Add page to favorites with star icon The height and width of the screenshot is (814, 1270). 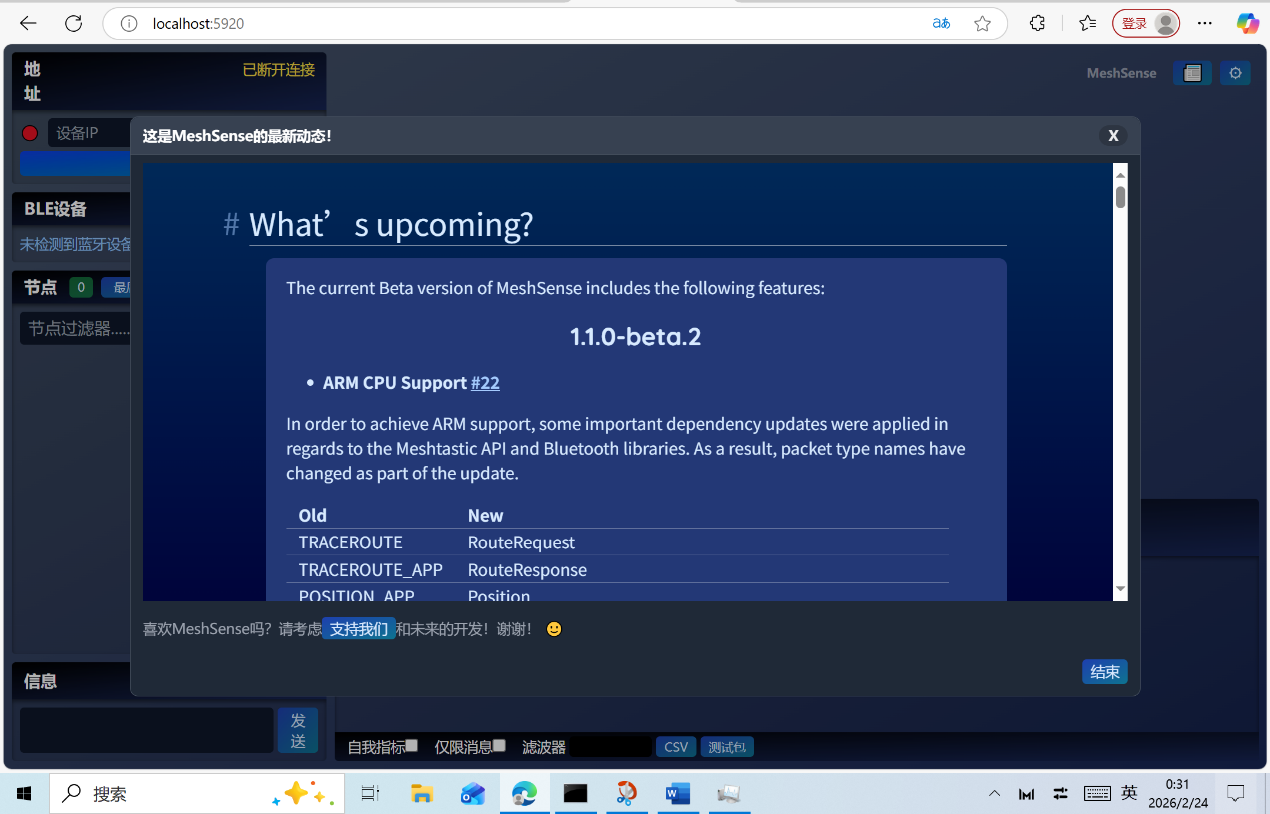tap(983, 23)
